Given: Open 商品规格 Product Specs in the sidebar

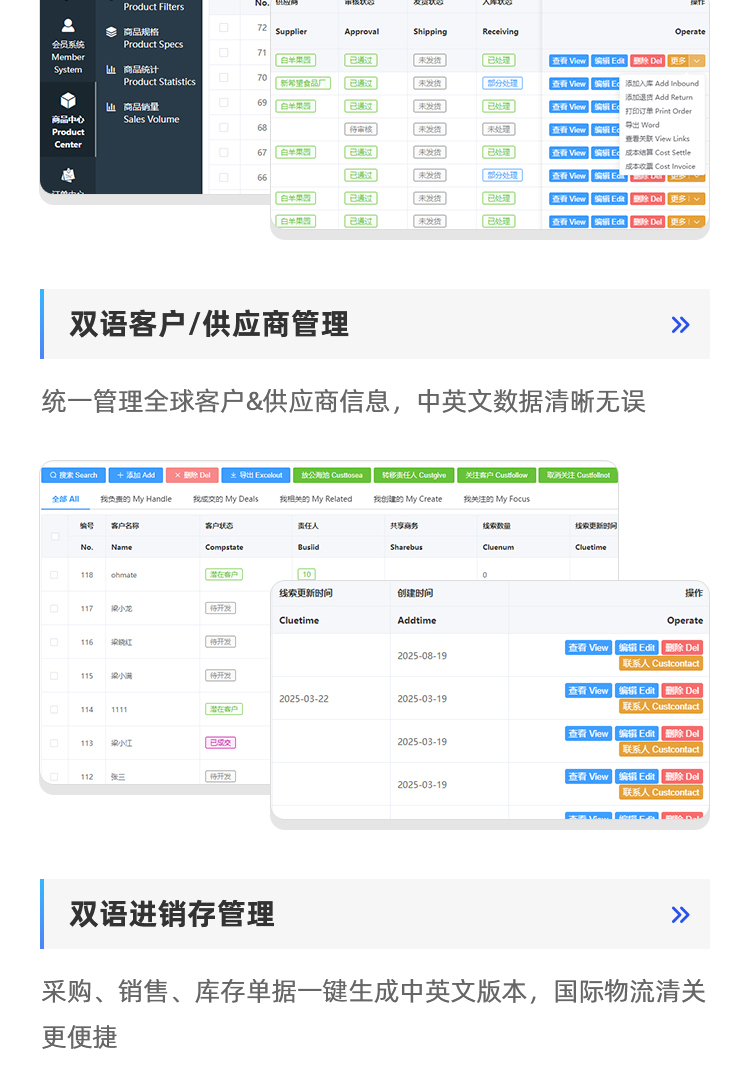Looking at the screenshot, I should pyautogui.click(x=152, y=38).
